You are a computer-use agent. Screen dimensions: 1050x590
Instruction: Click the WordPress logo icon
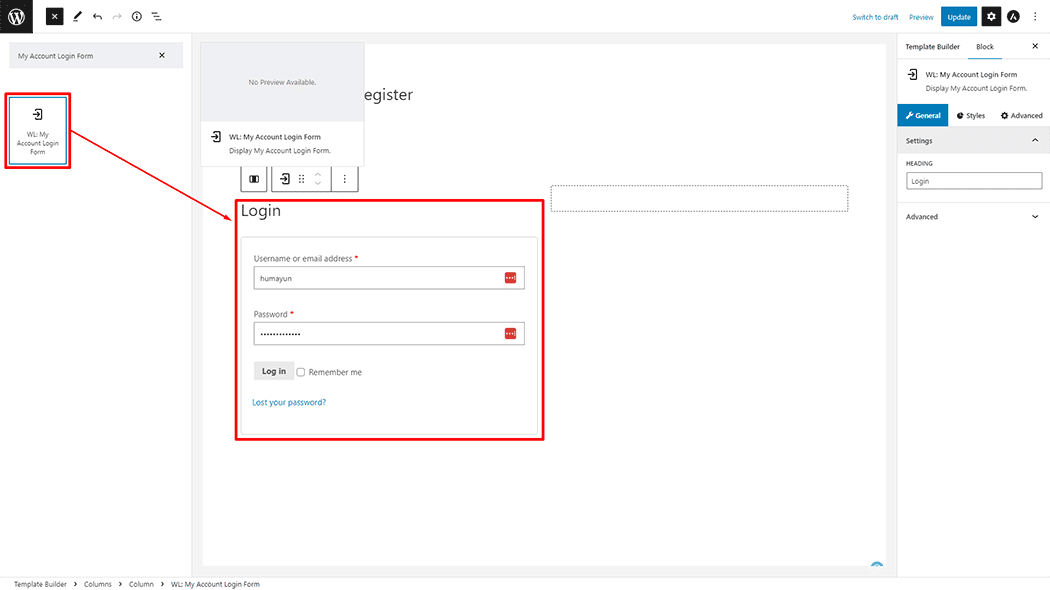point(15,16)
